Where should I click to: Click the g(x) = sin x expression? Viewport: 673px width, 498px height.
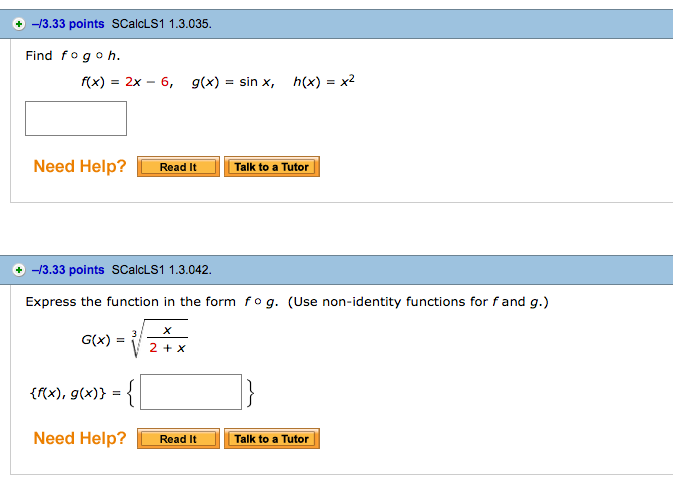click(233, 82)
